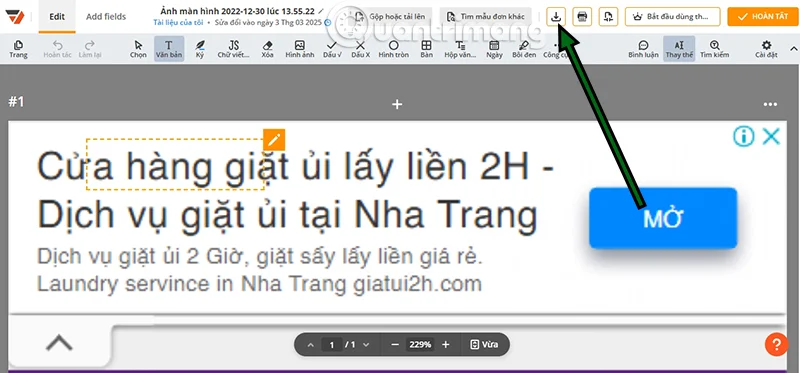This screenshot has height=373, width=800.
Task: Click the #1 page number label
Action: [16, 102]
